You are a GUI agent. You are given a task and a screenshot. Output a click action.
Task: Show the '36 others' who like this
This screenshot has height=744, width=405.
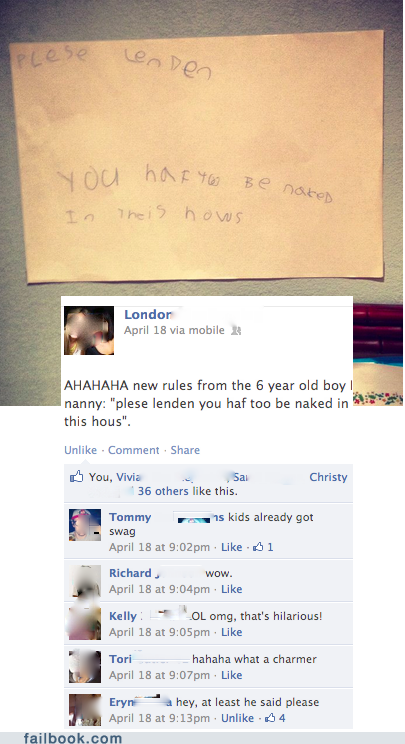(163, 491)
